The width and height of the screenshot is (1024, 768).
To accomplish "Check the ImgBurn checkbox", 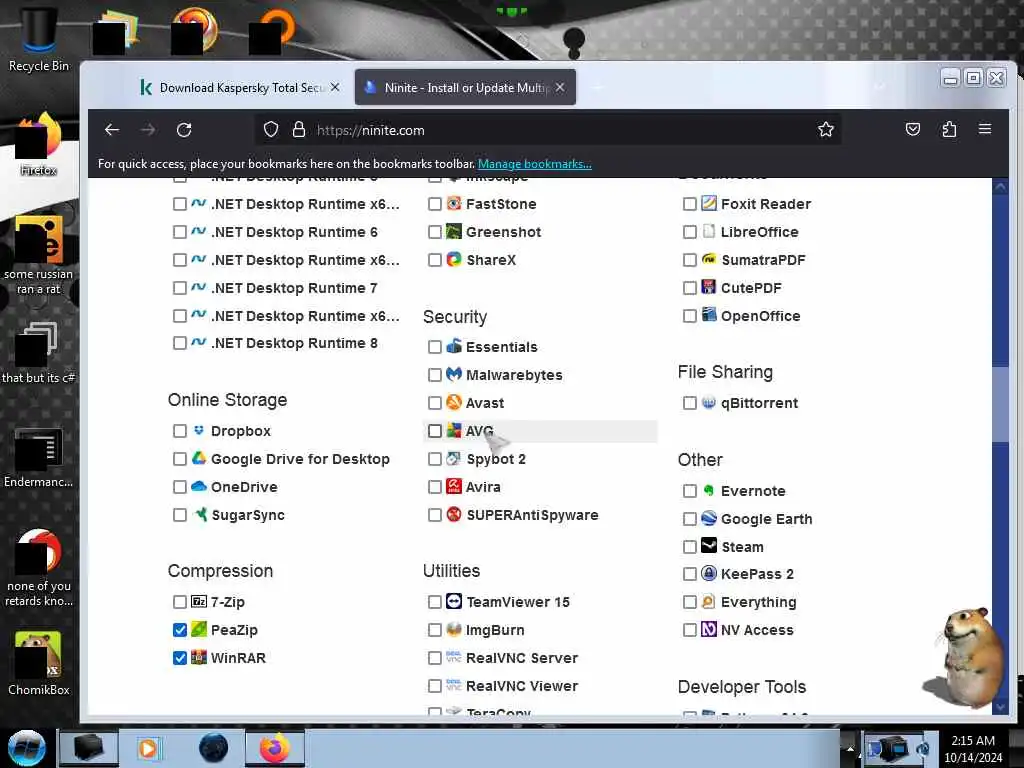I will 434,630.
